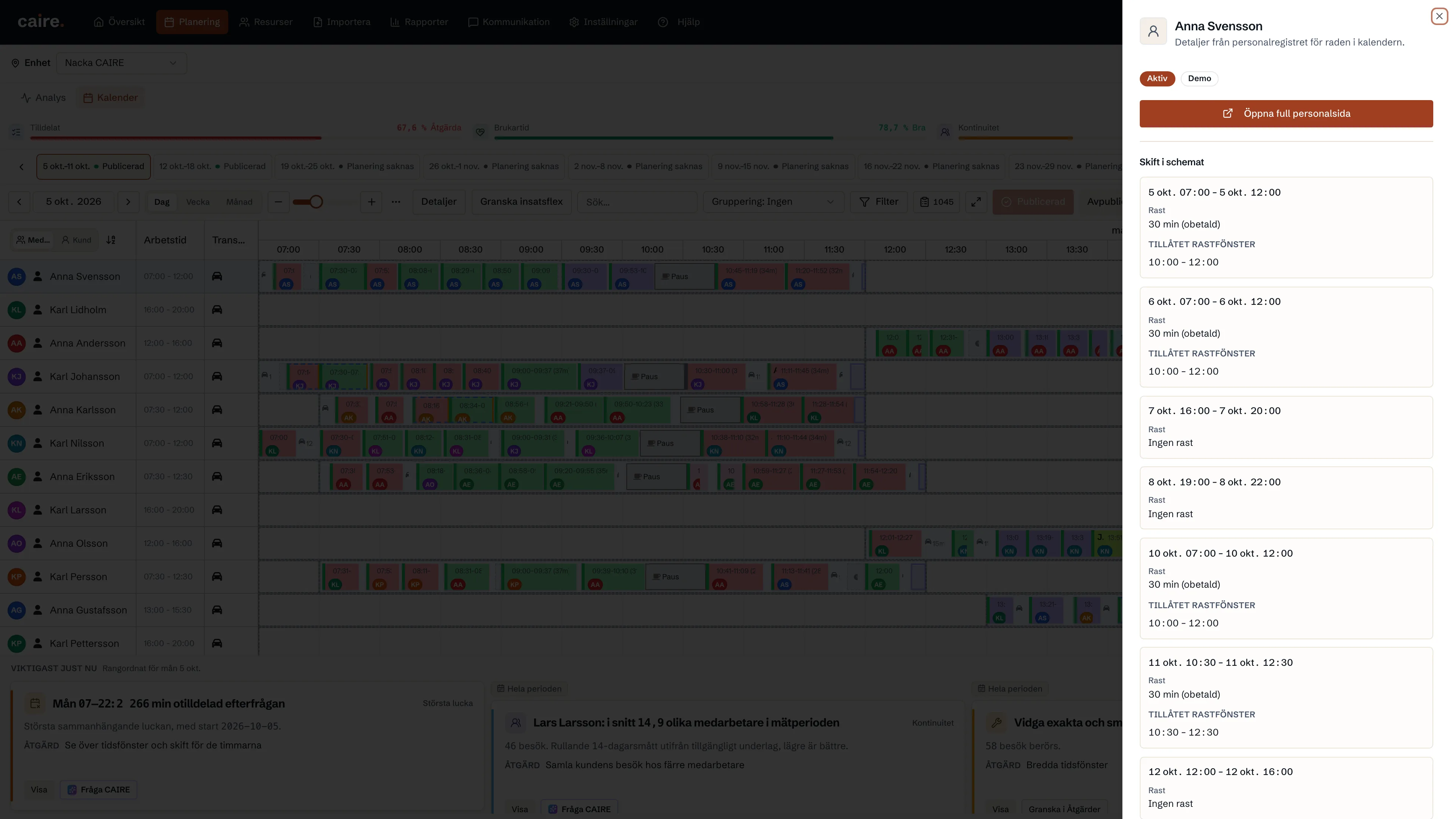Click the minus zoom-out icon
Image resolution: width=1456 pixels, height=819 pixels.
click(278, 202)
